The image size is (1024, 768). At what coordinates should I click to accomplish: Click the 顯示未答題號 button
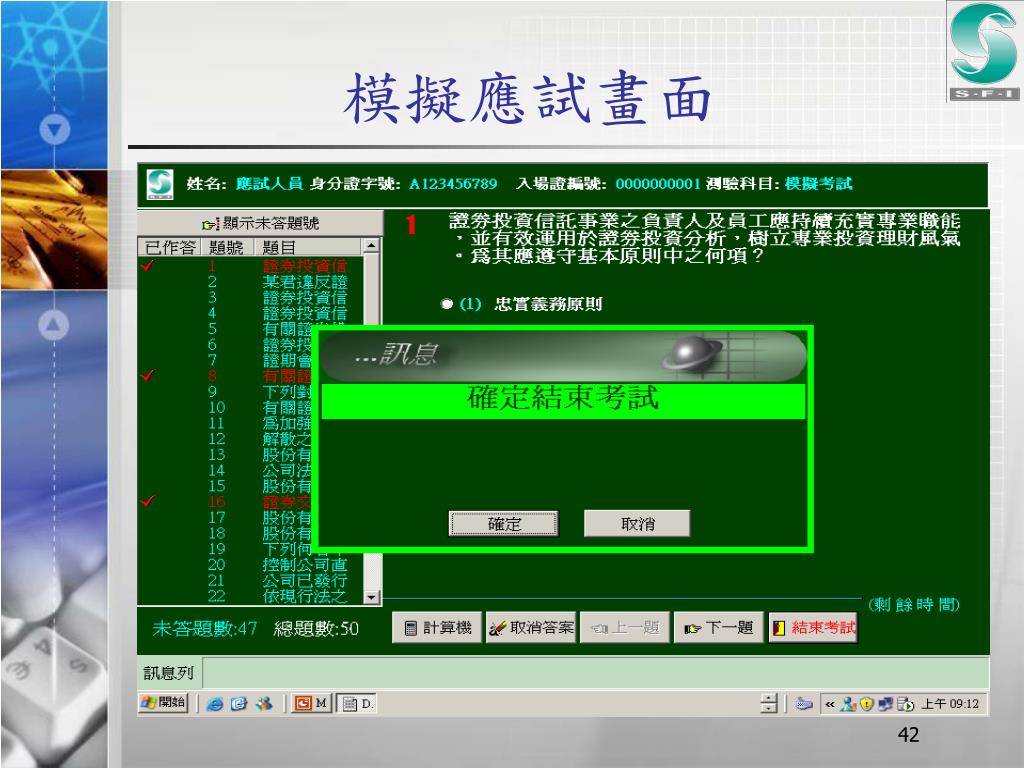260,223
